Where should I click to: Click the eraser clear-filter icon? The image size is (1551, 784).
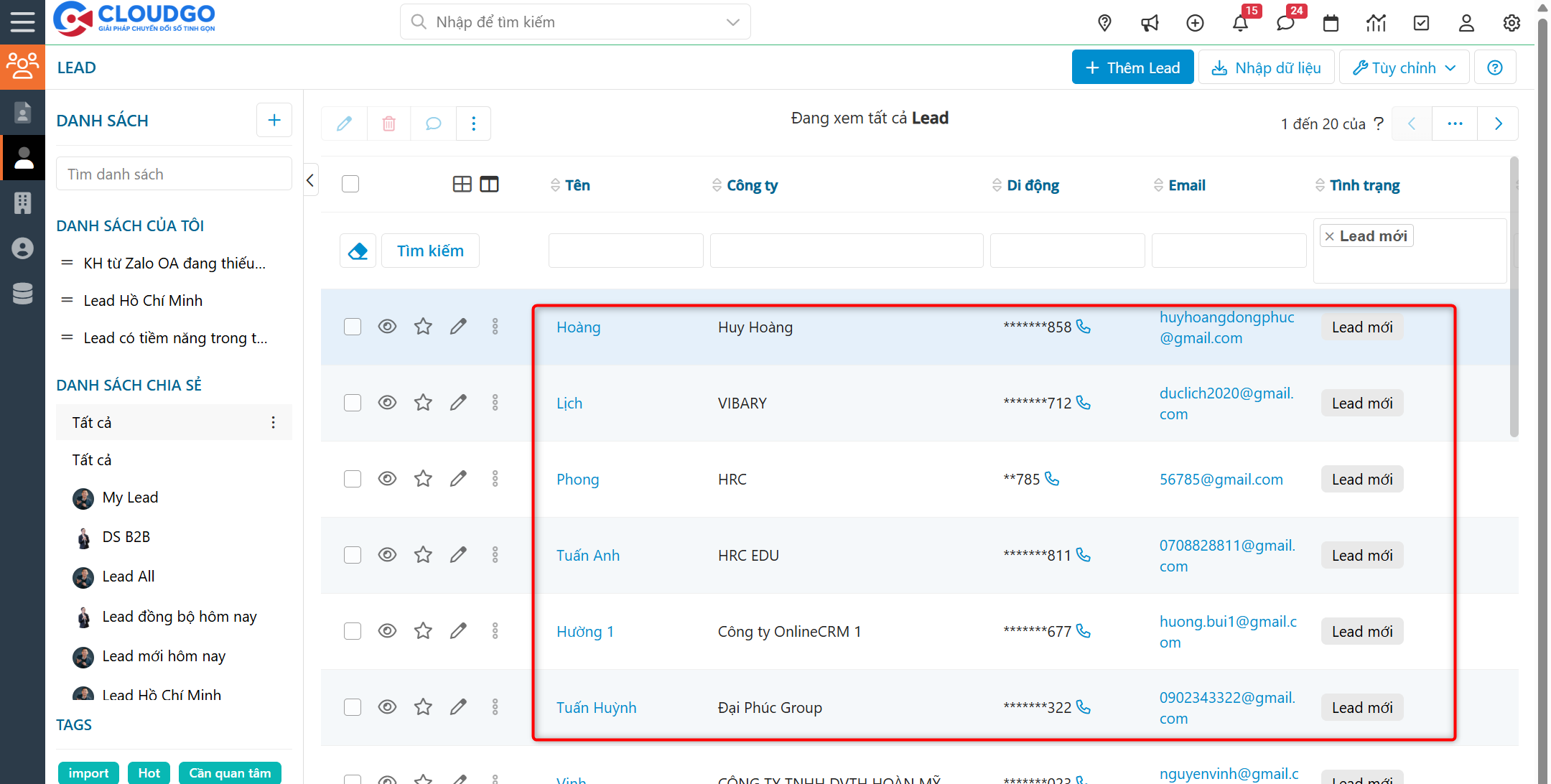358,251
